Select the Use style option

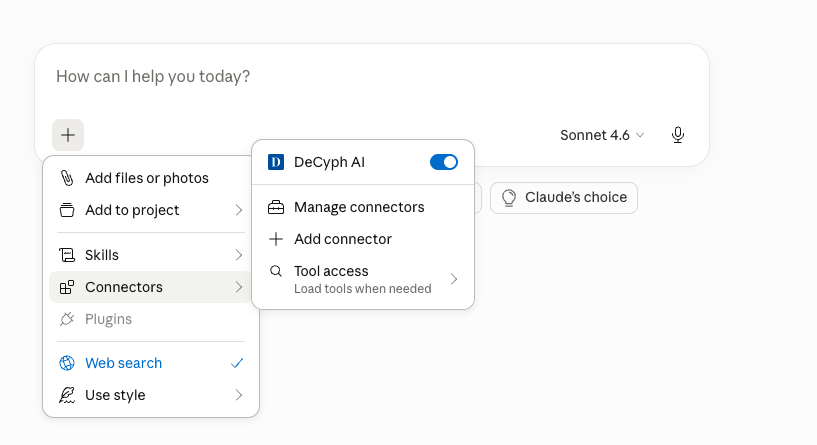tap(151, 395)
